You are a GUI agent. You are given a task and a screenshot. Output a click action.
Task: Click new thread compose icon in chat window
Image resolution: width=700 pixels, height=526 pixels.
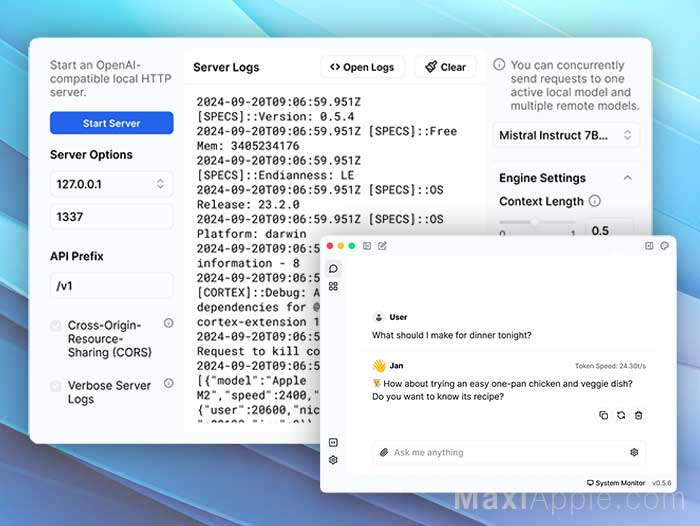382,246
